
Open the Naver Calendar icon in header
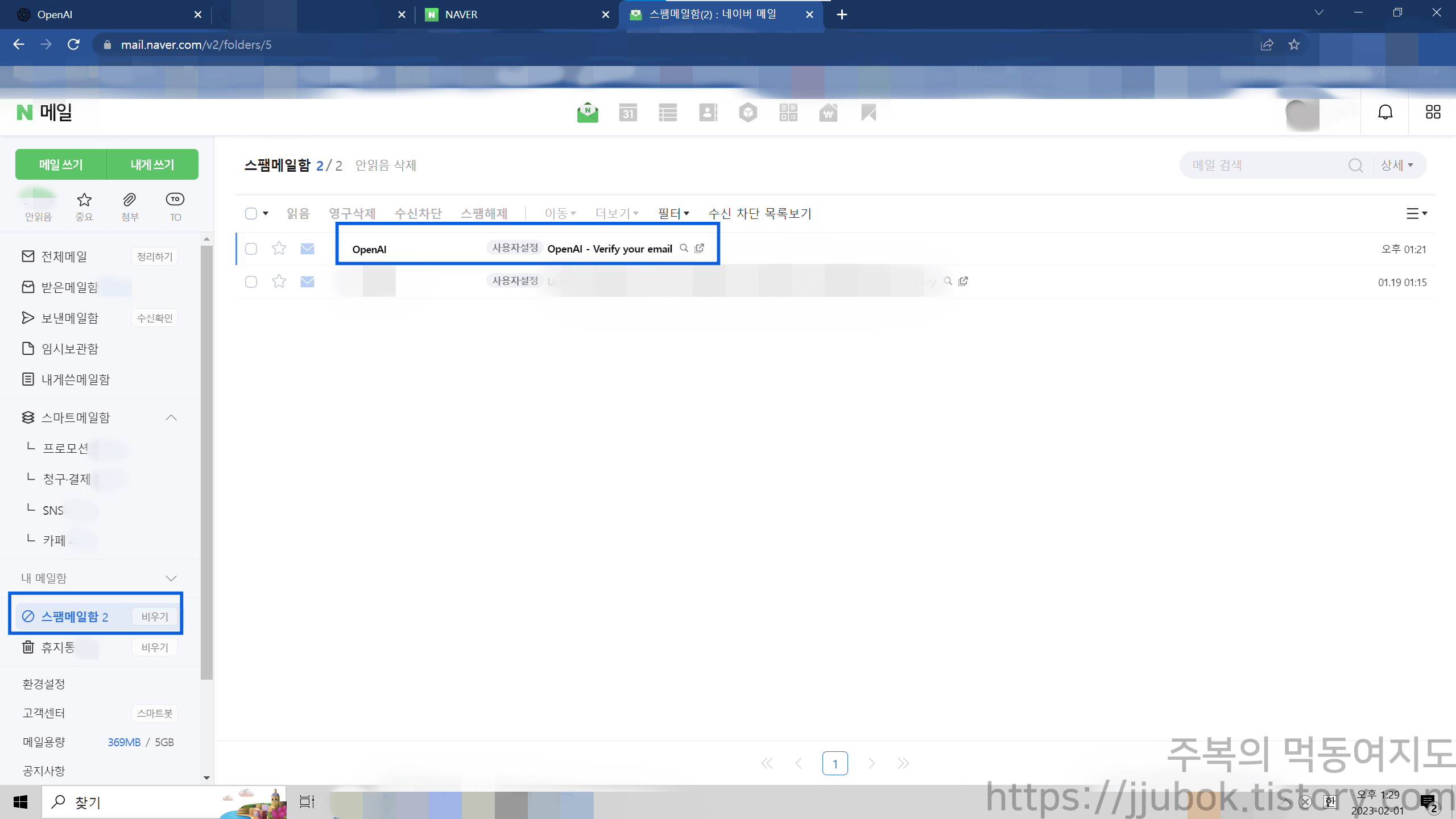coord(628,113)
